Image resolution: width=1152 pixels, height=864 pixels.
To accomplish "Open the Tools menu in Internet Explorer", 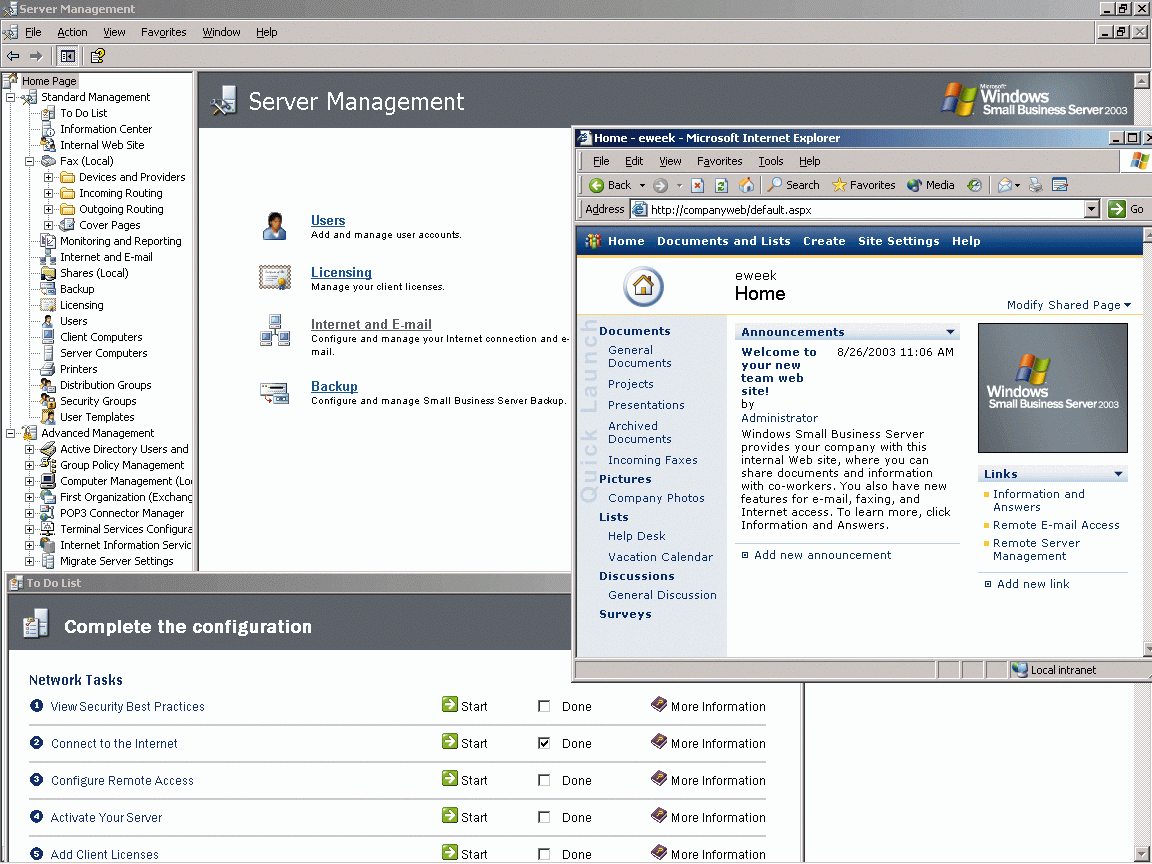I will [771, 161].
